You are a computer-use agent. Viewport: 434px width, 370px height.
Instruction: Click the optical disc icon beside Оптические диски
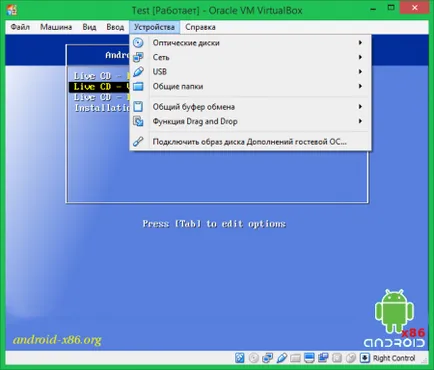138,43
